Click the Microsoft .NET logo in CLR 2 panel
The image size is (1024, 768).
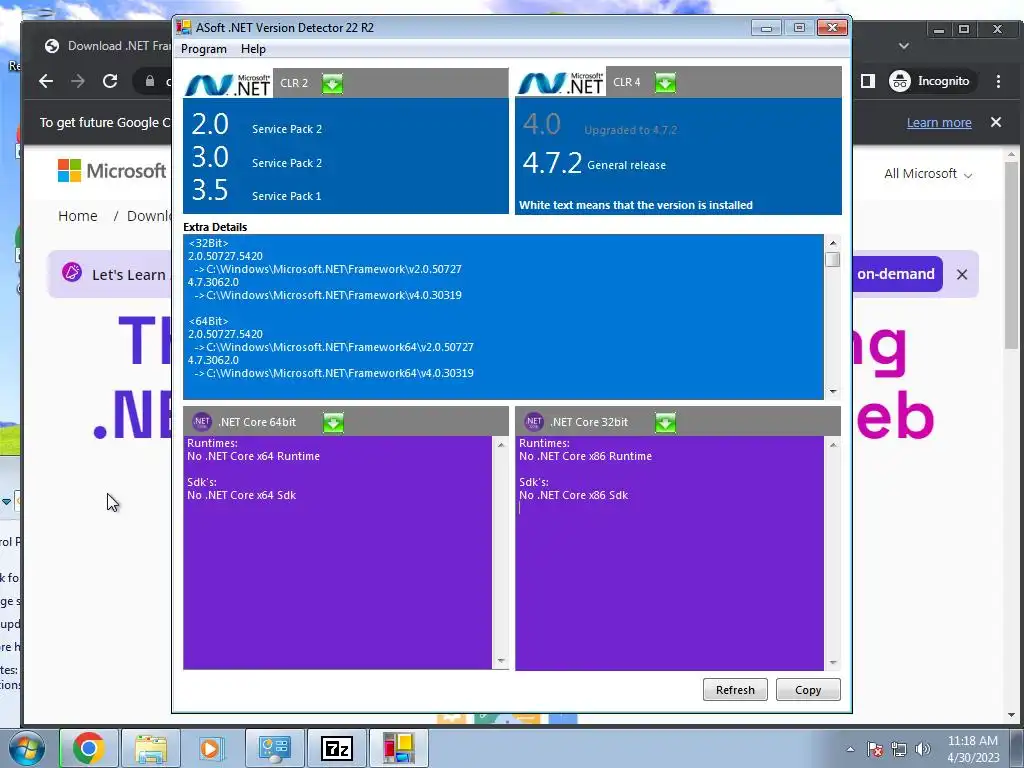(229, 84)
